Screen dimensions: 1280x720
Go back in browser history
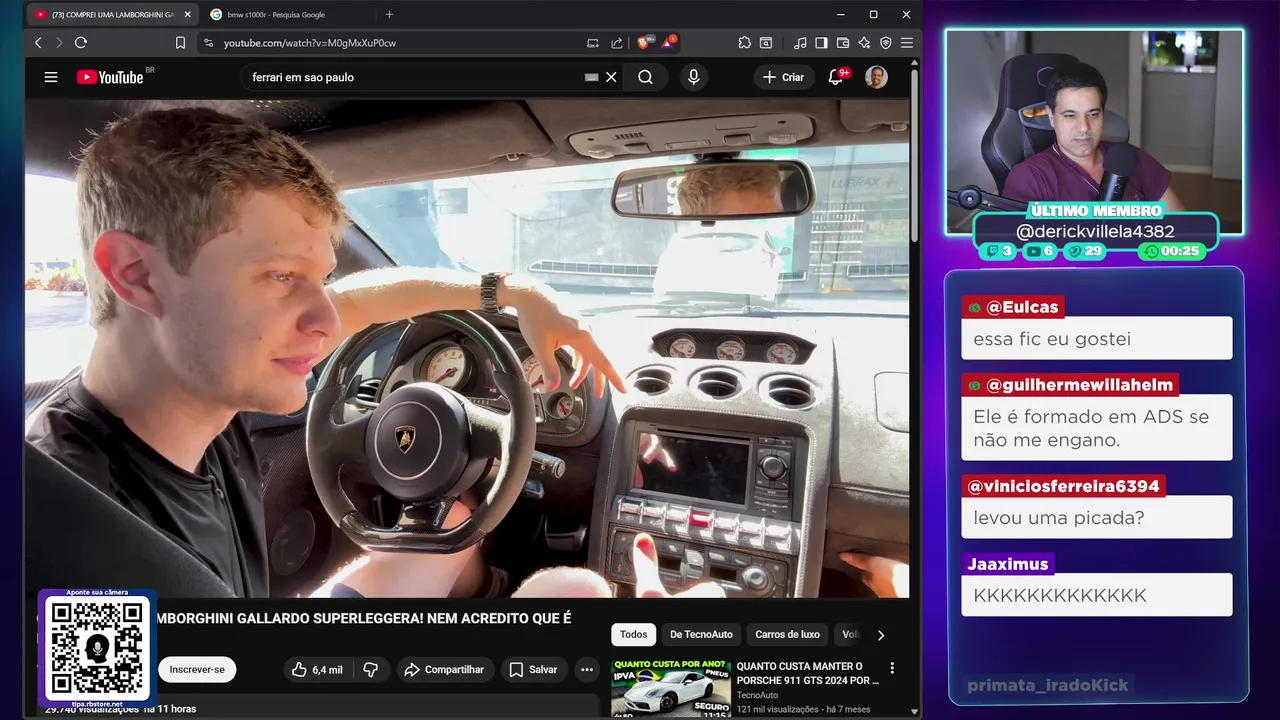pos(38,43)
